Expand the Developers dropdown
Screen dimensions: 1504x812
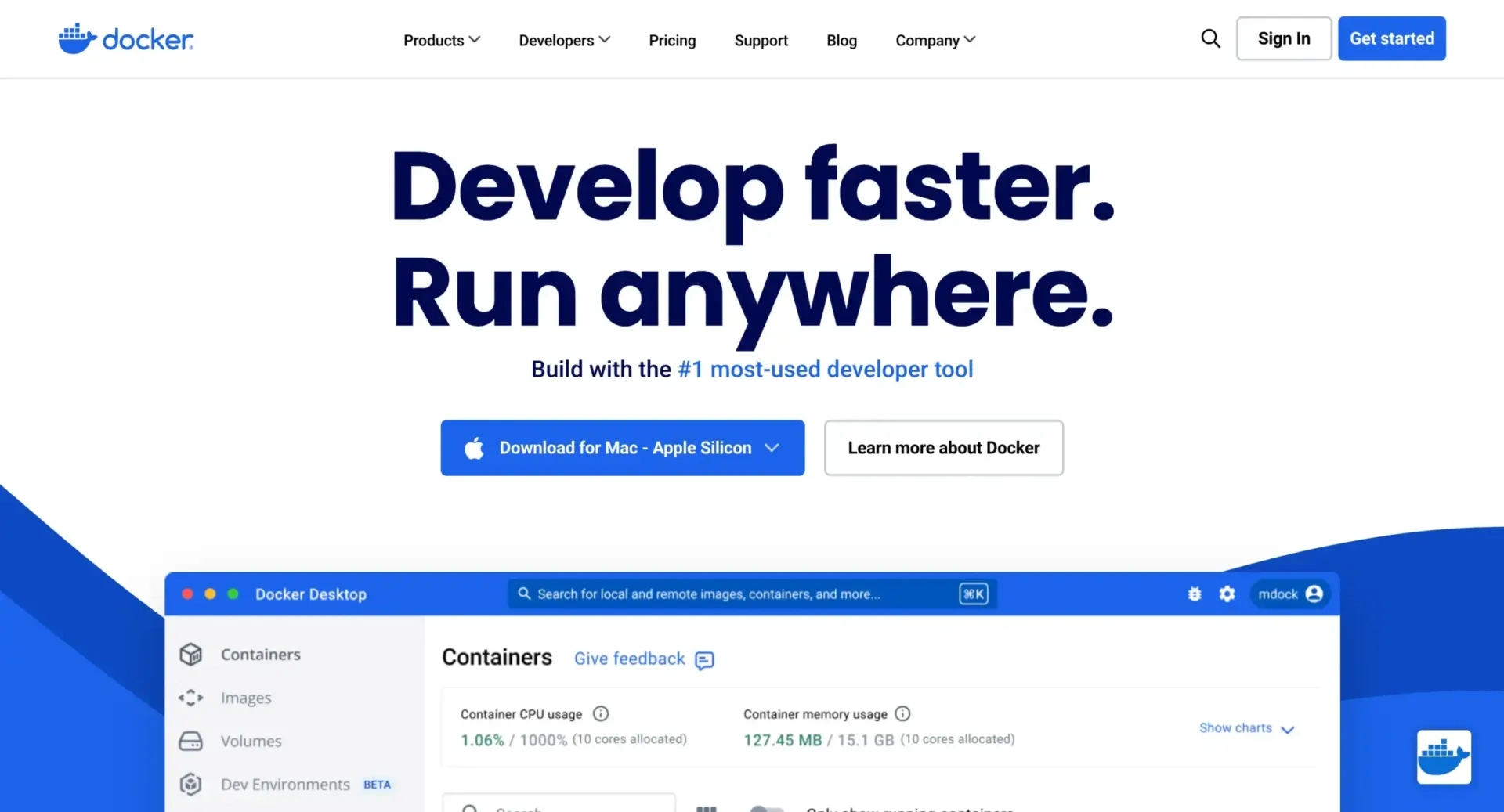[x=564, y=40]
